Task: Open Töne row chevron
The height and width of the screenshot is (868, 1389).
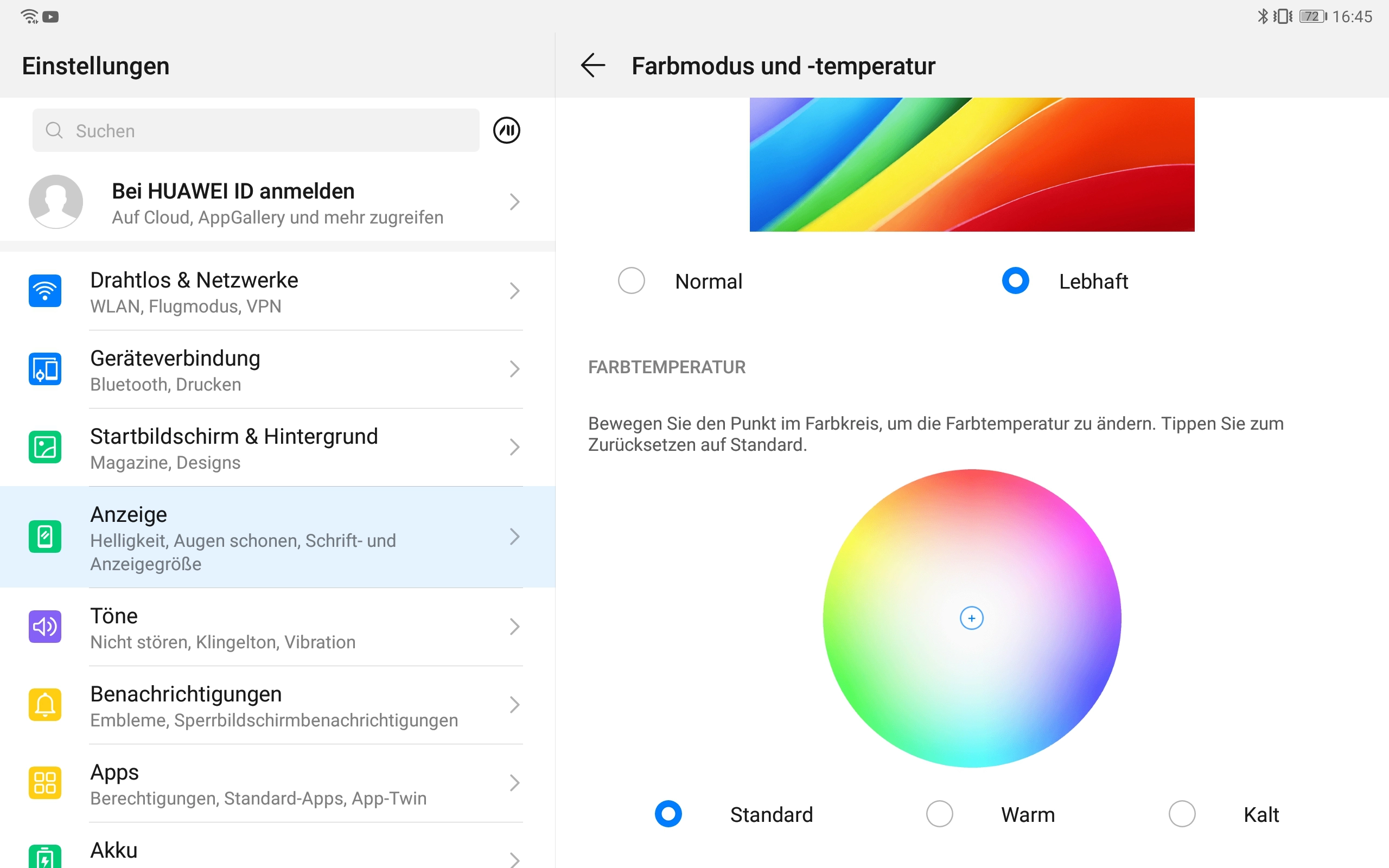Action: 515,626
